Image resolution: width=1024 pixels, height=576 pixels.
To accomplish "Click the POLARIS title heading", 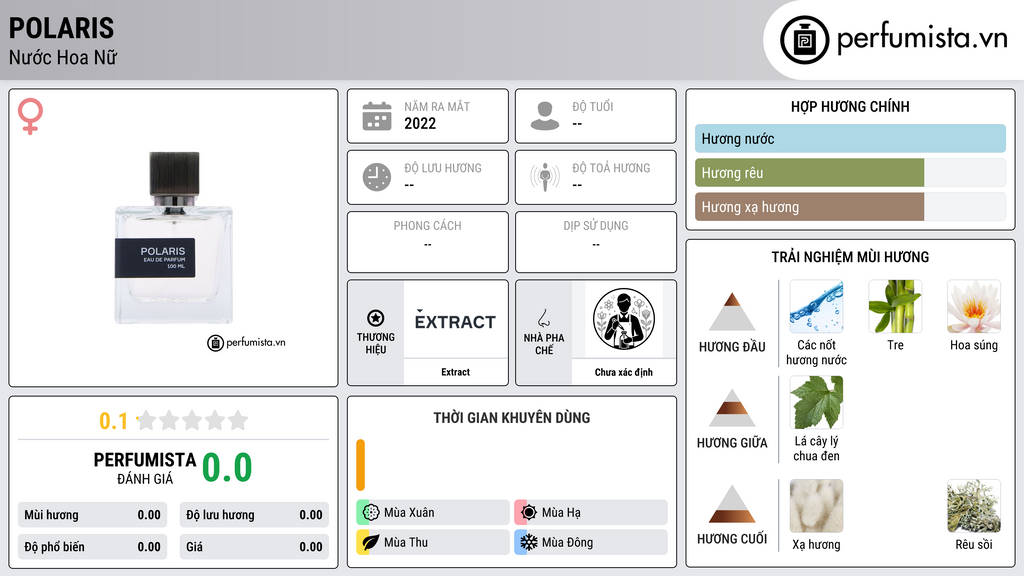I will point(61,28).
